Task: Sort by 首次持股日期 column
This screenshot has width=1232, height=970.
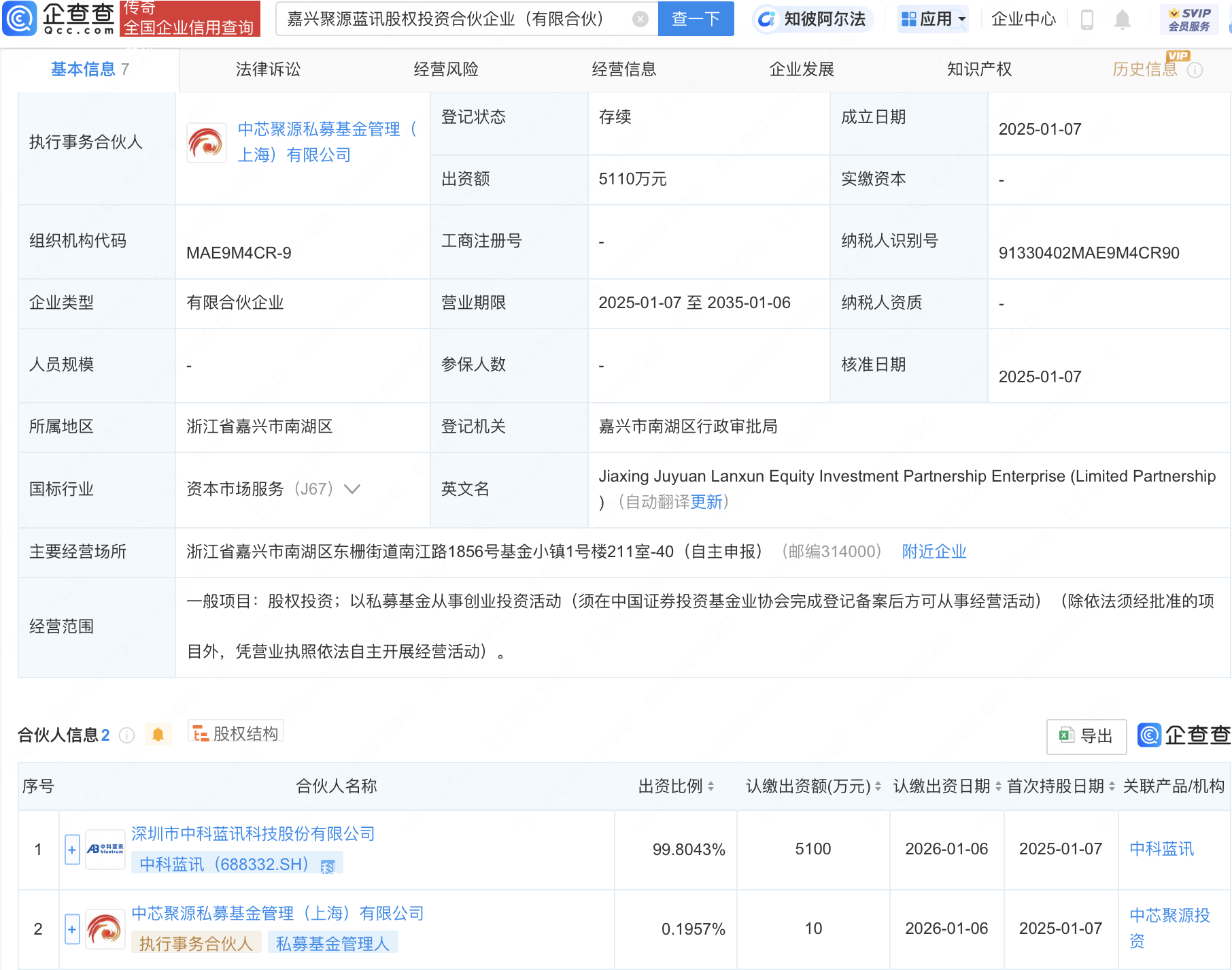Action: coord(1112,786)
